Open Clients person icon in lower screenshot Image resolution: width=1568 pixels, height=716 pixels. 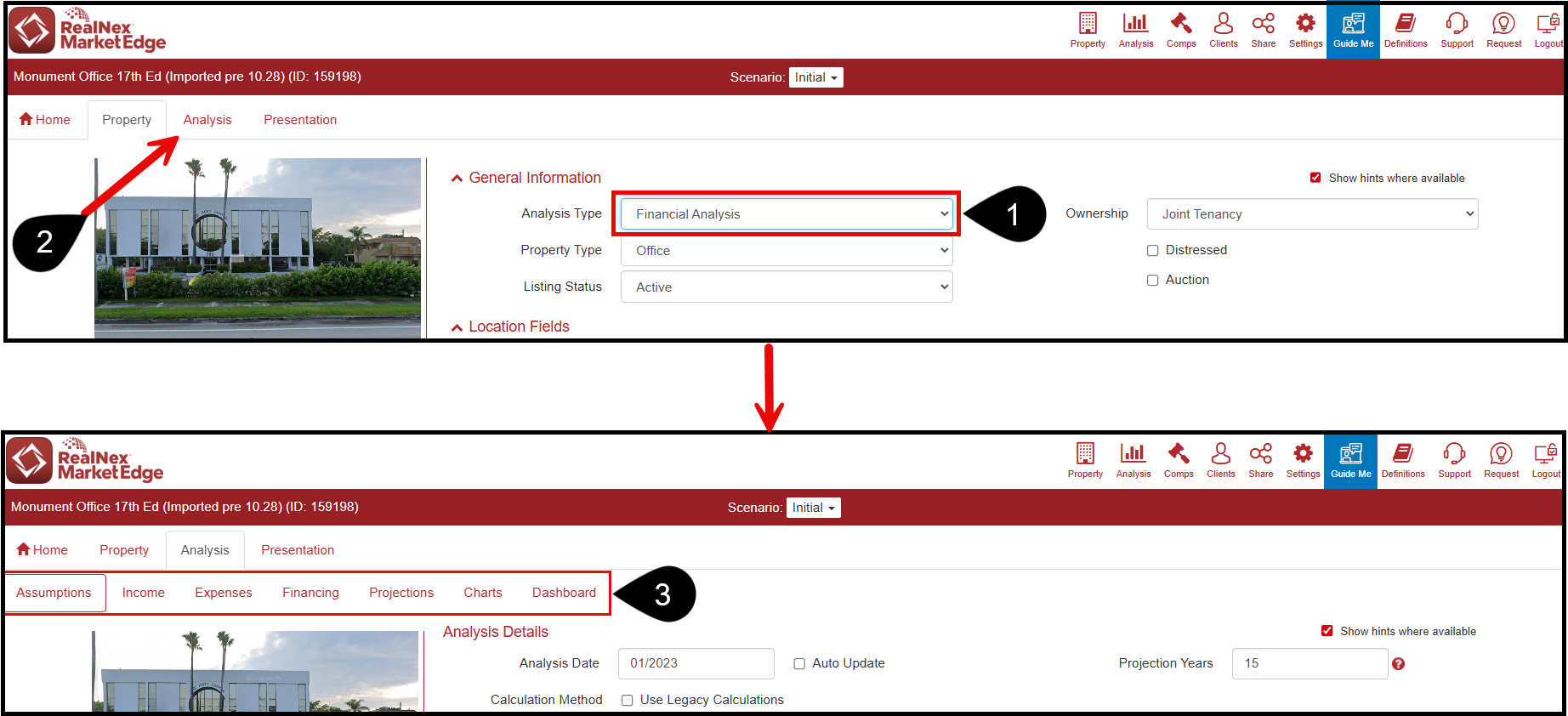tap(1221, 460)
